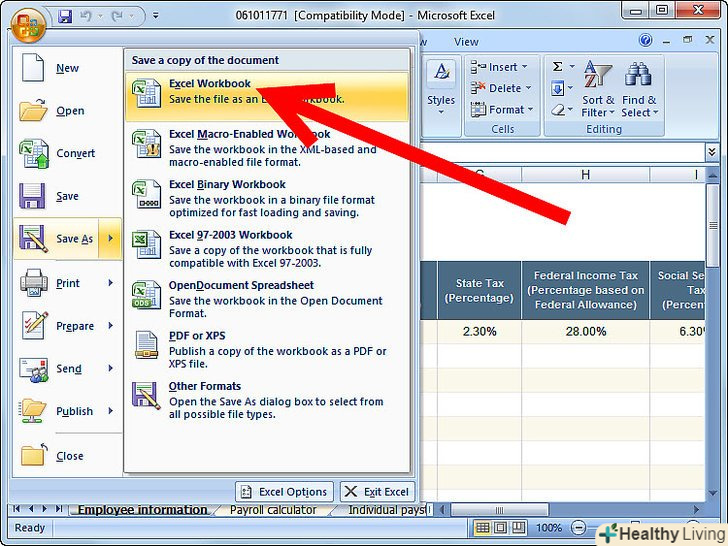Click the vertical scrollbar down arrow
The width and height of the screenshot is (728, 546).
point(713,493)
